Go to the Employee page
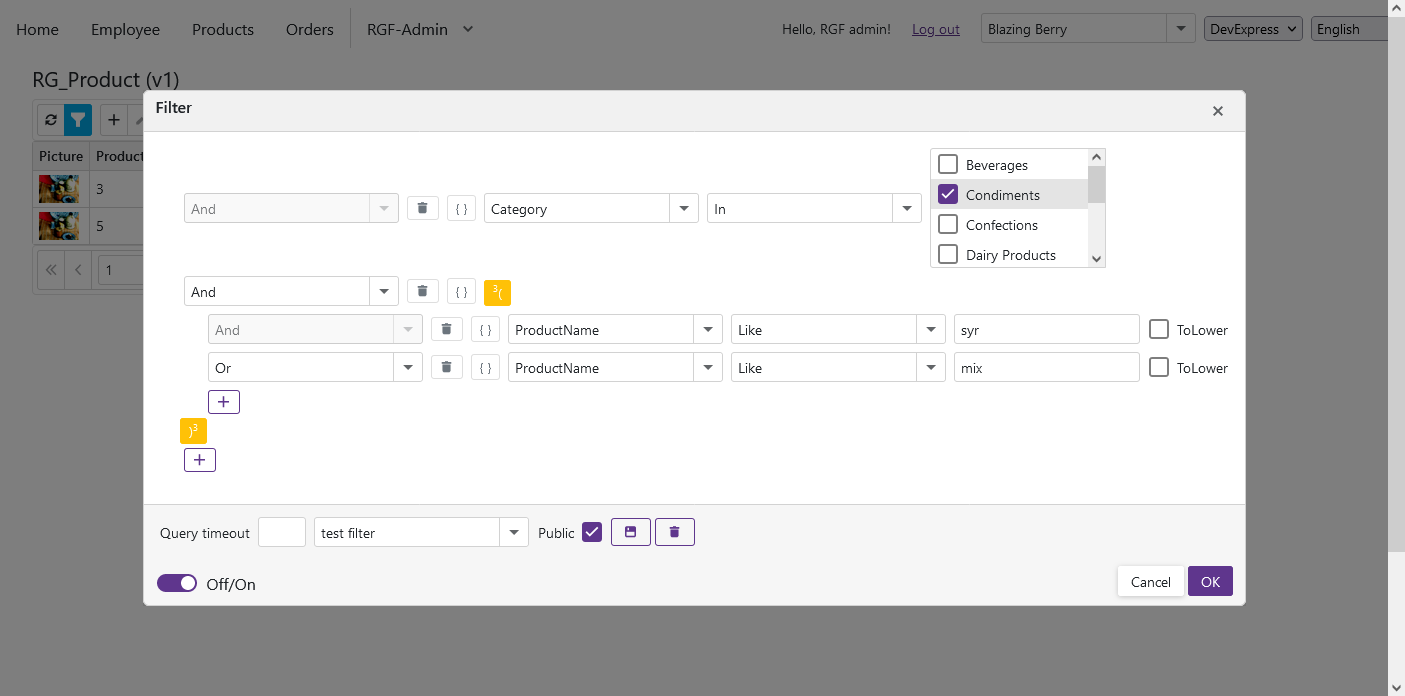Viewport: 1405px width, 696px height. click(125, 29)
